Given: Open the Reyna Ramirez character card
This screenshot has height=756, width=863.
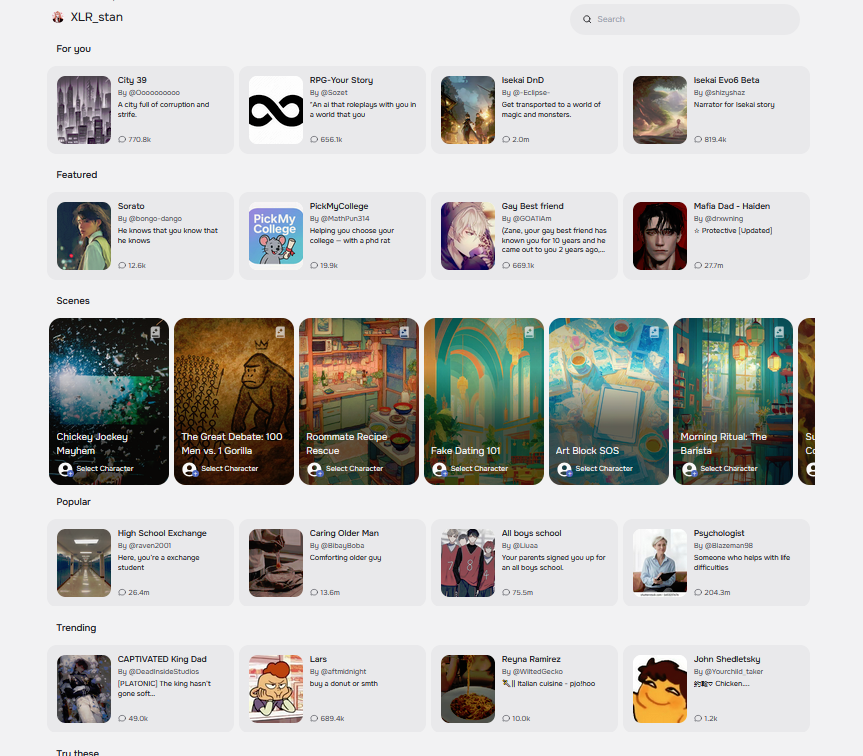Looking at the screenshot, I should [x=524, y=689].
